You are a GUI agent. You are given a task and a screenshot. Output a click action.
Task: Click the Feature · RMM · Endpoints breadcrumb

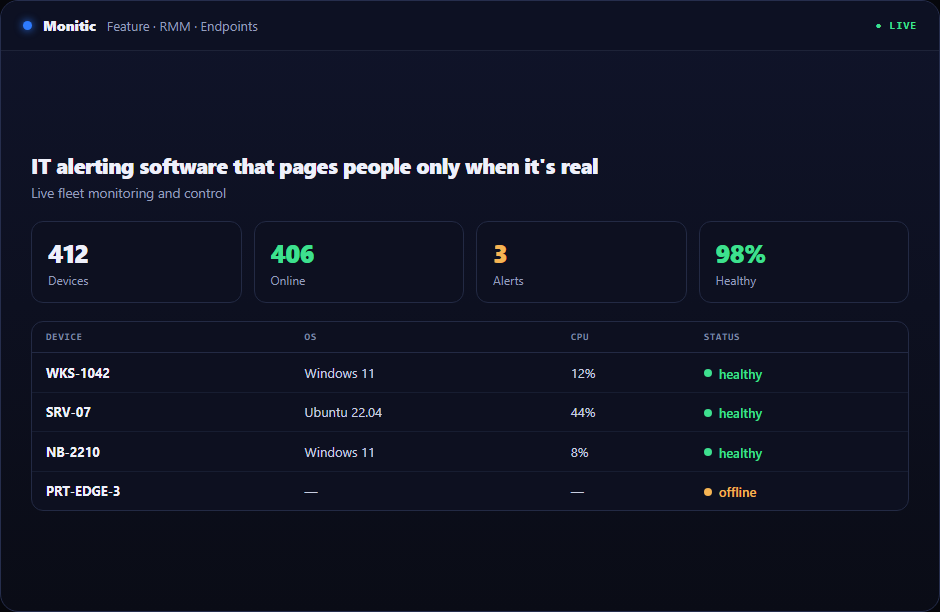(x=182, y=26)
